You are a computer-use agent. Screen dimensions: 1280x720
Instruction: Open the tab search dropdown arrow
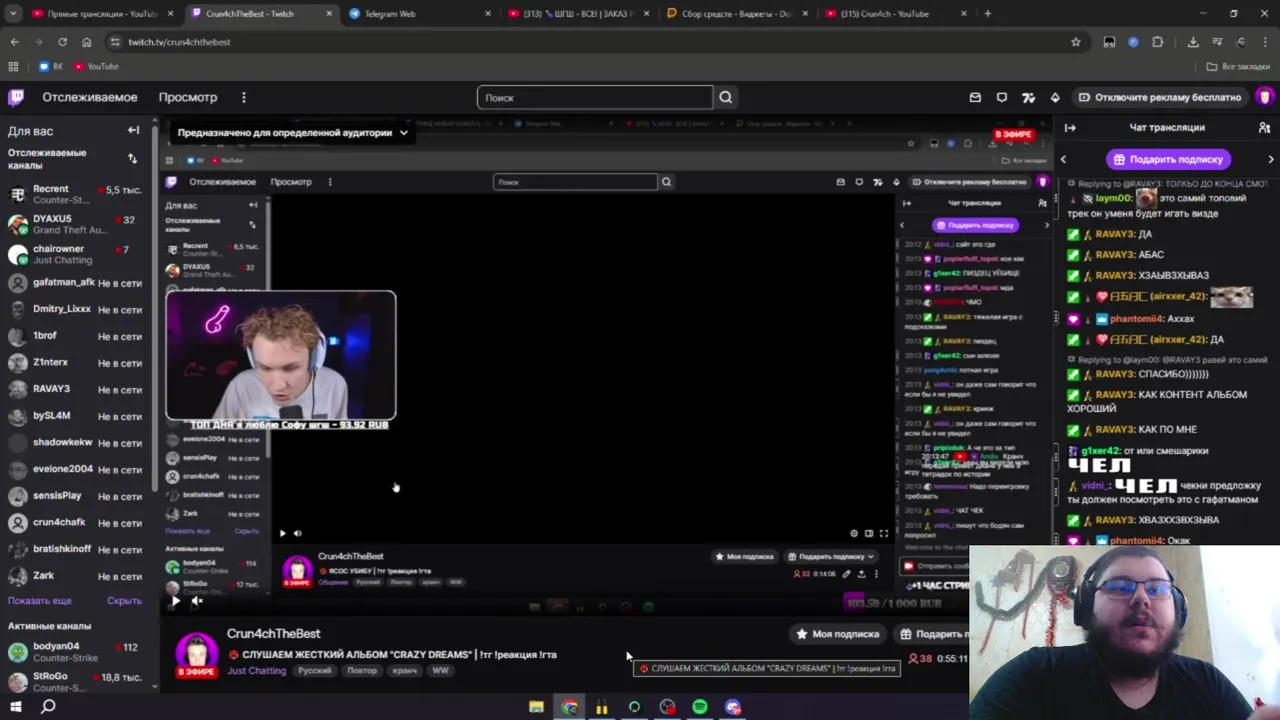13,14
